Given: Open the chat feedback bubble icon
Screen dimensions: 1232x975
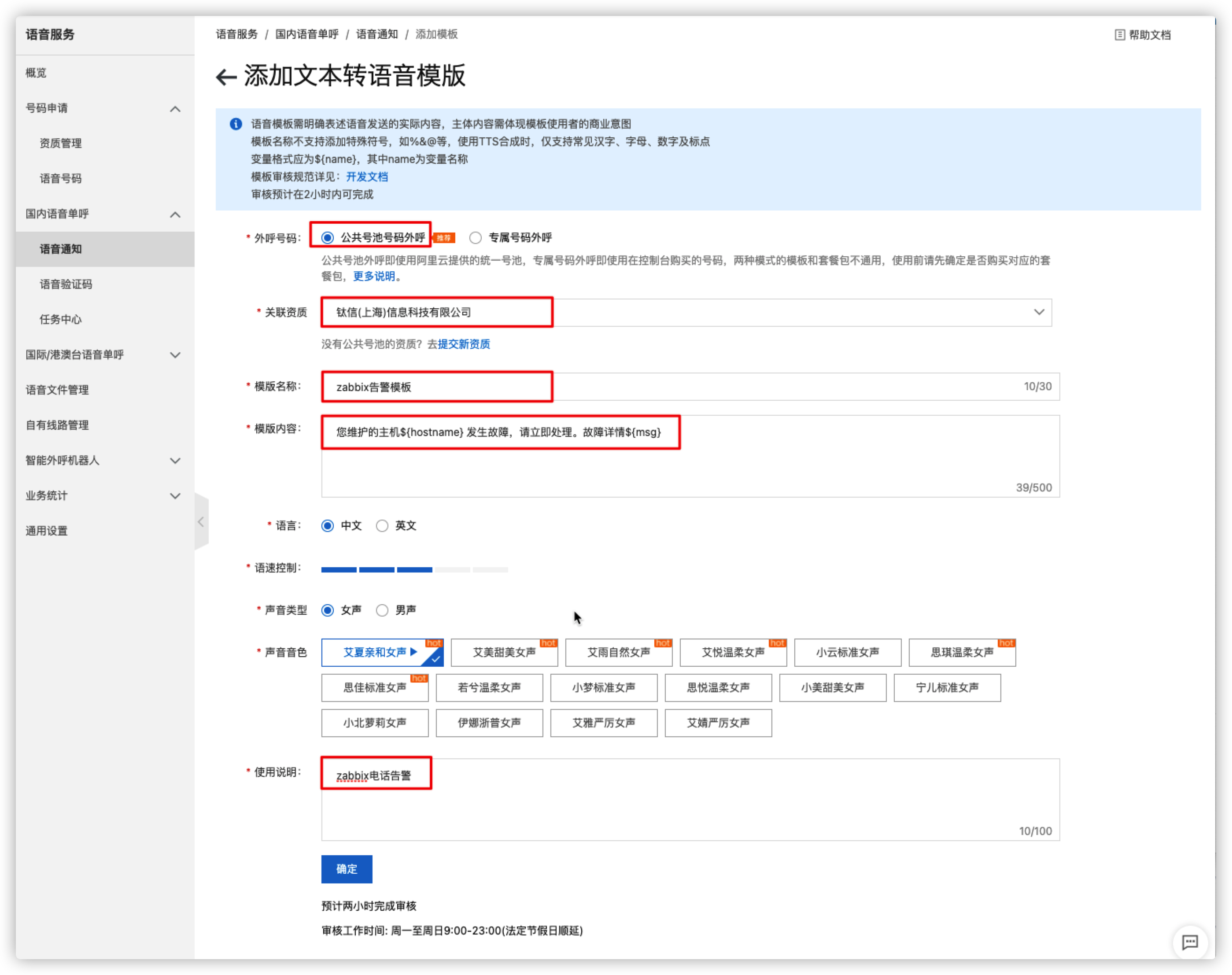Looking at the screenshot, I should (x=1189, y=942).
